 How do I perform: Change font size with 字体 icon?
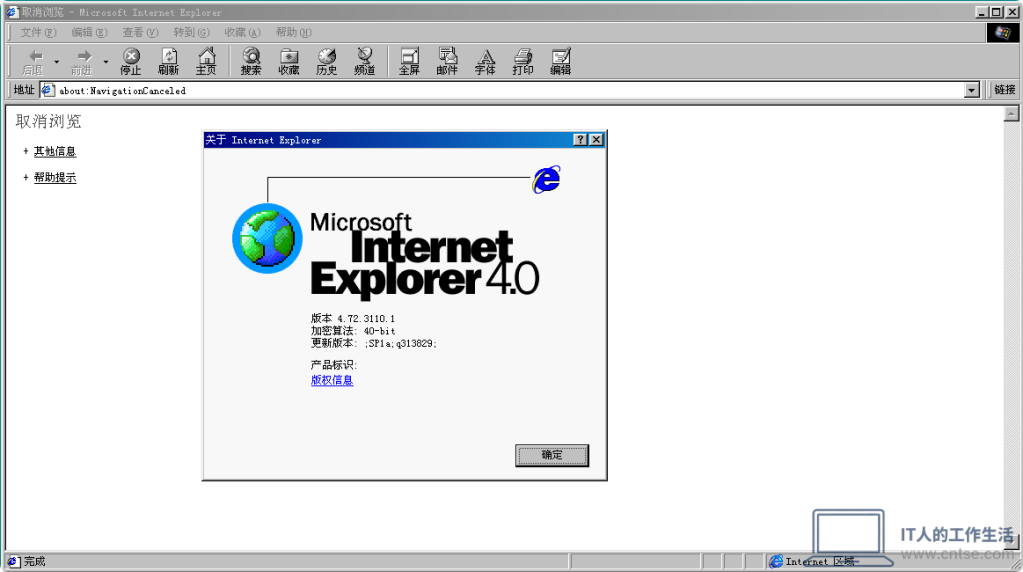485,62
